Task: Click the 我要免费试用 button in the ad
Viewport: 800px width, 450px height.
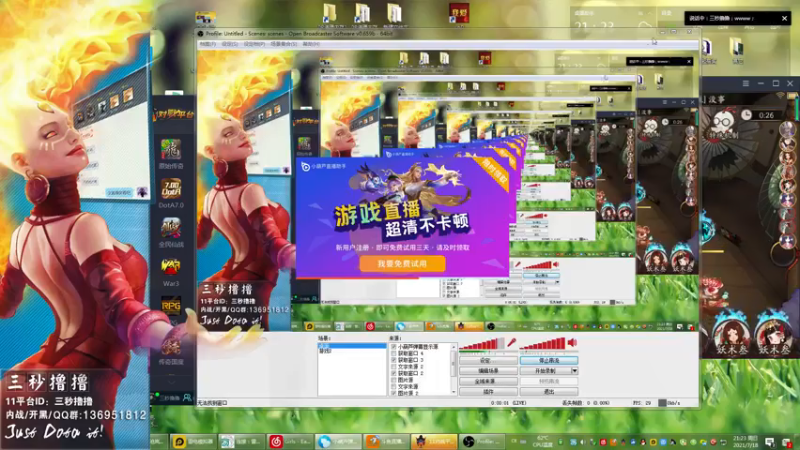Action: point(402,264)
